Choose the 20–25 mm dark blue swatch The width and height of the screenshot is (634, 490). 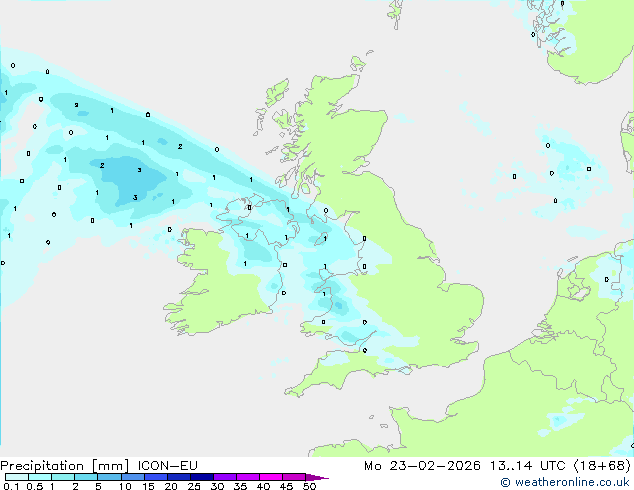(x=178, y=477)
